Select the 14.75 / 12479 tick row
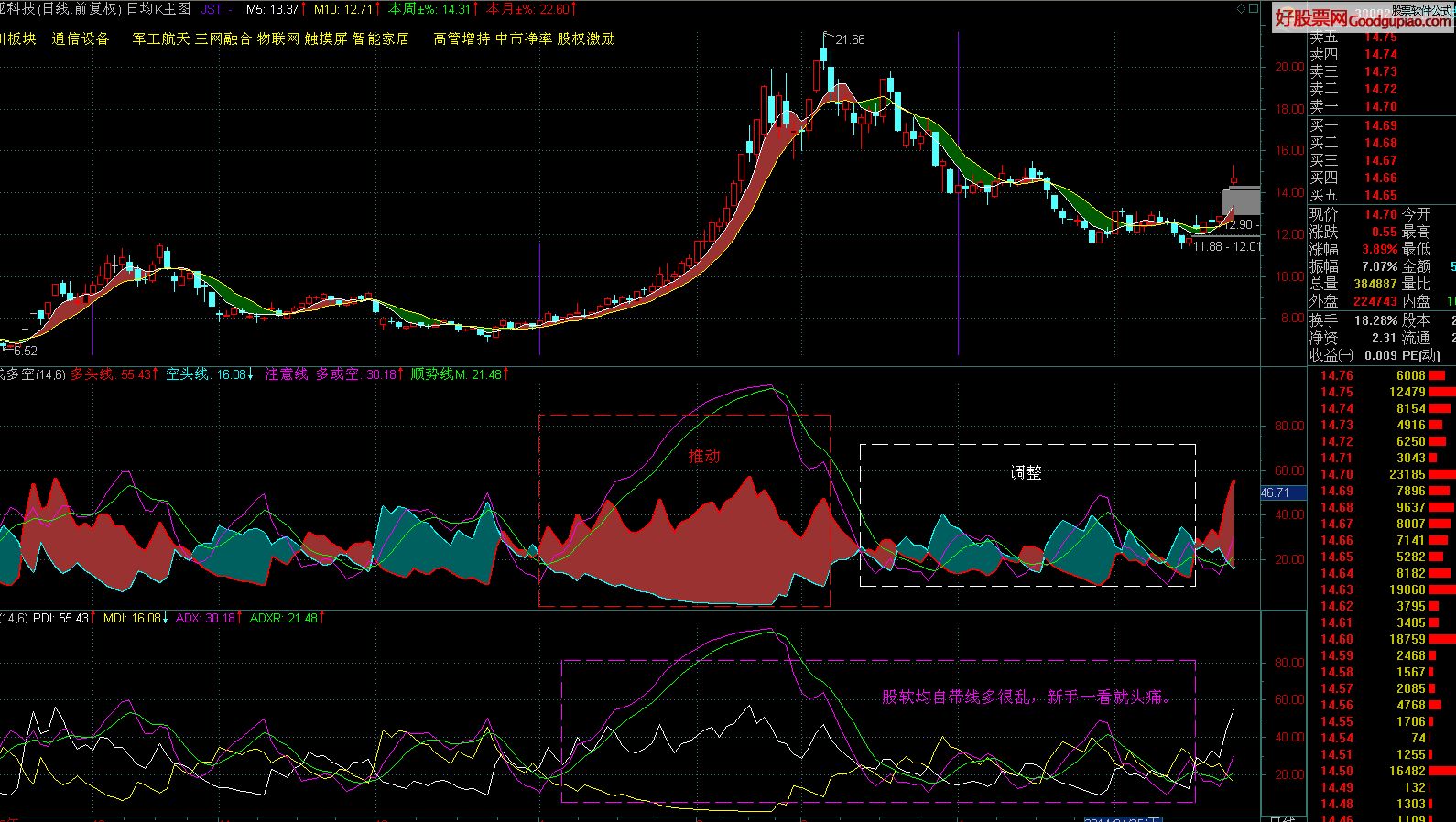Screen dimensions: 1456x822 1383,392
